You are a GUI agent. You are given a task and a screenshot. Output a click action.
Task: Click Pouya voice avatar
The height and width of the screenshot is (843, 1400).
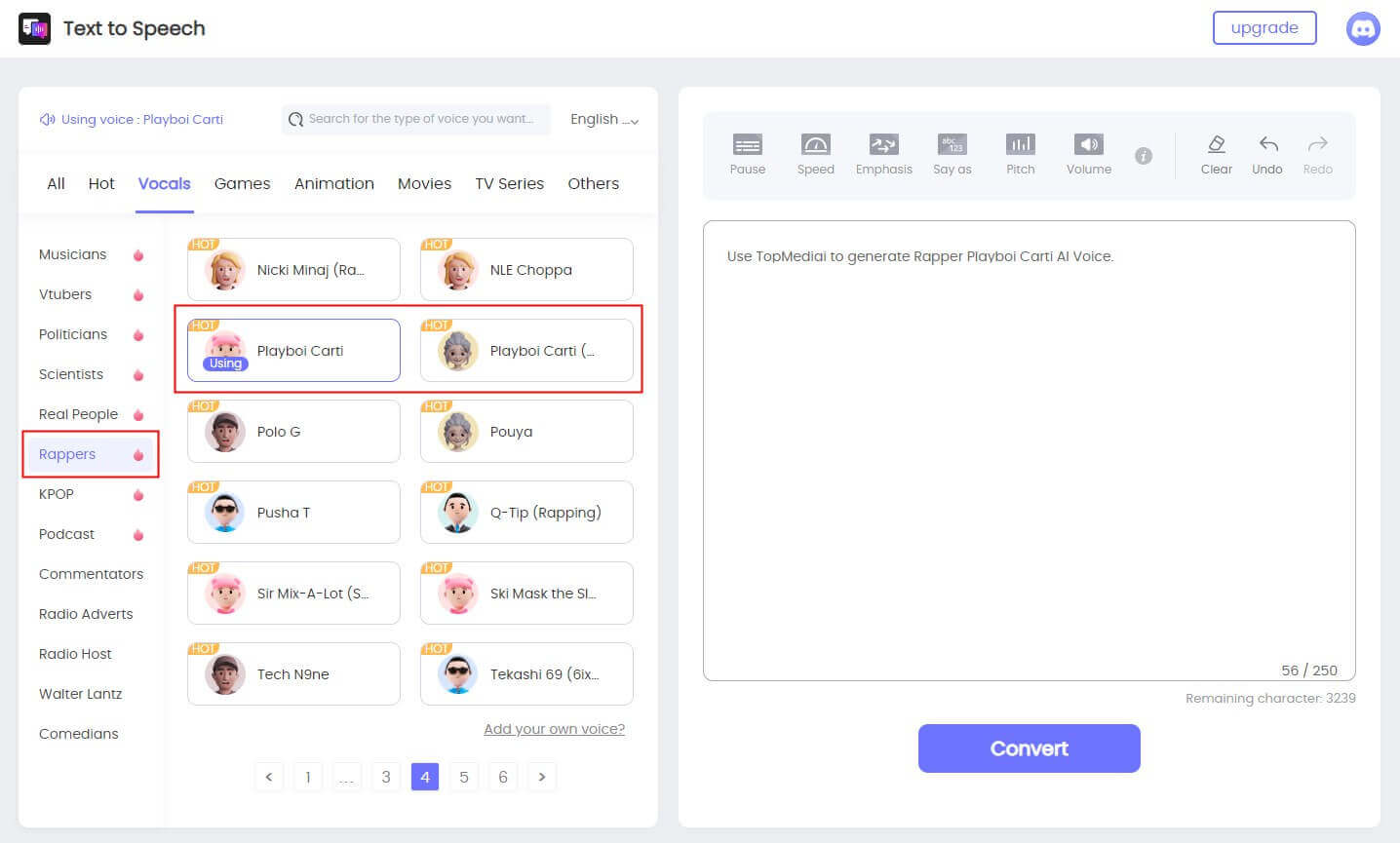pyautogui.click(x=458, y=432)
